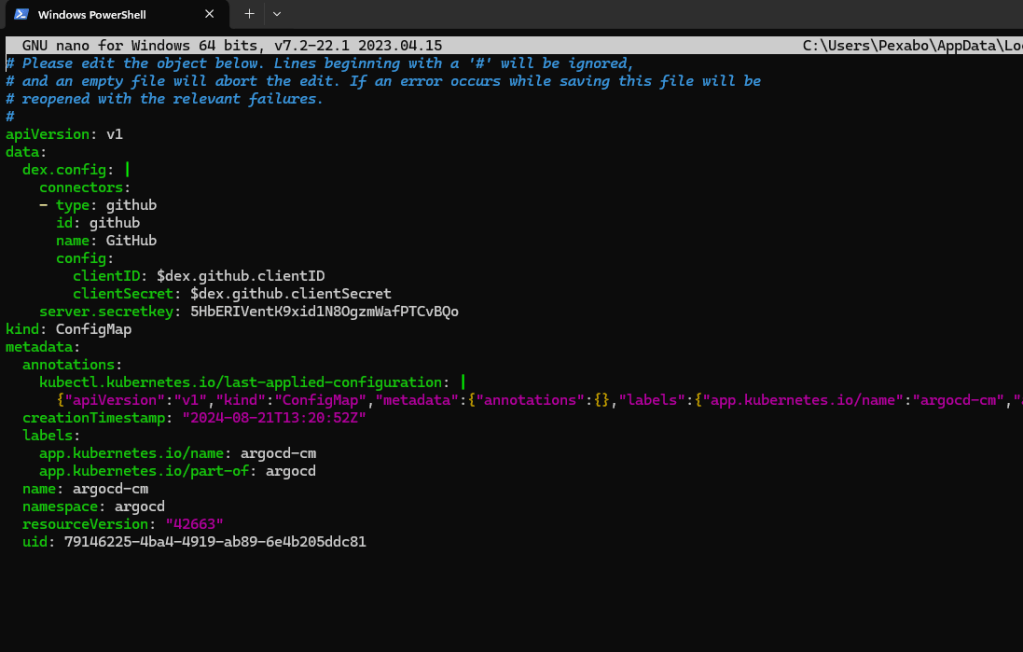1023x652 pixels.
Task: Click the uid value 79146225-4ba4...
Action: (x=215, y=542)
